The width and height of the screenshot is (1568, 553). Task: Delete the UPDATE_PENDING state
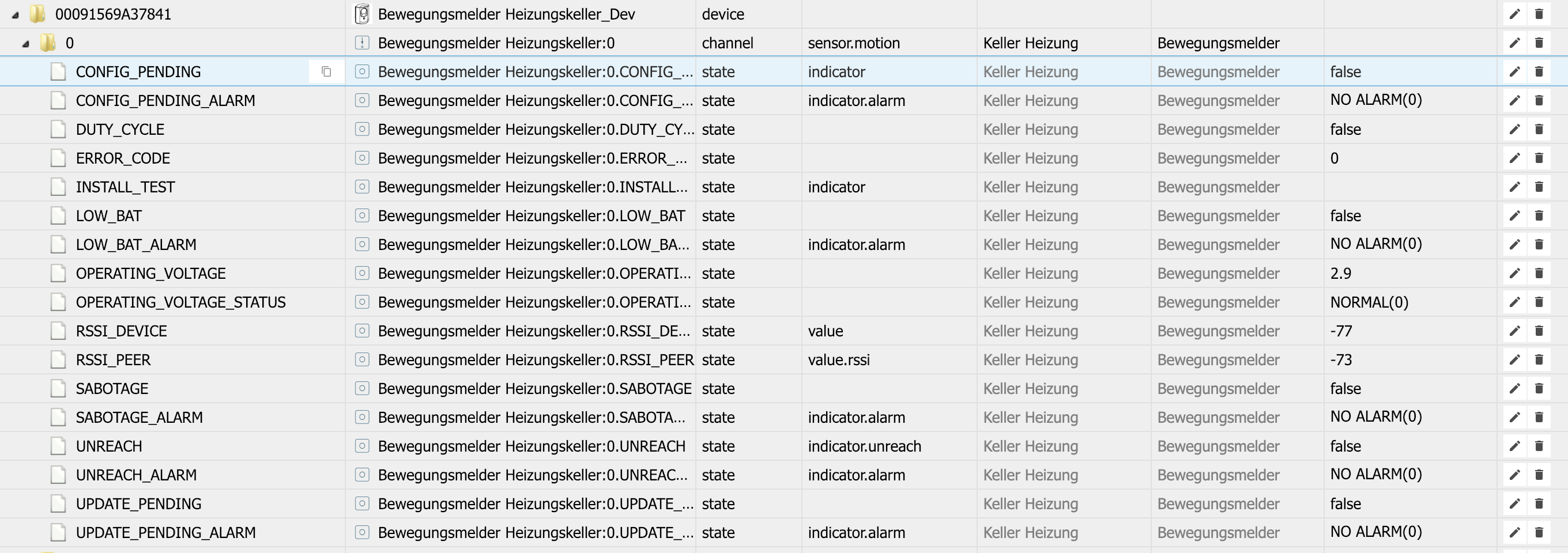1539,503
